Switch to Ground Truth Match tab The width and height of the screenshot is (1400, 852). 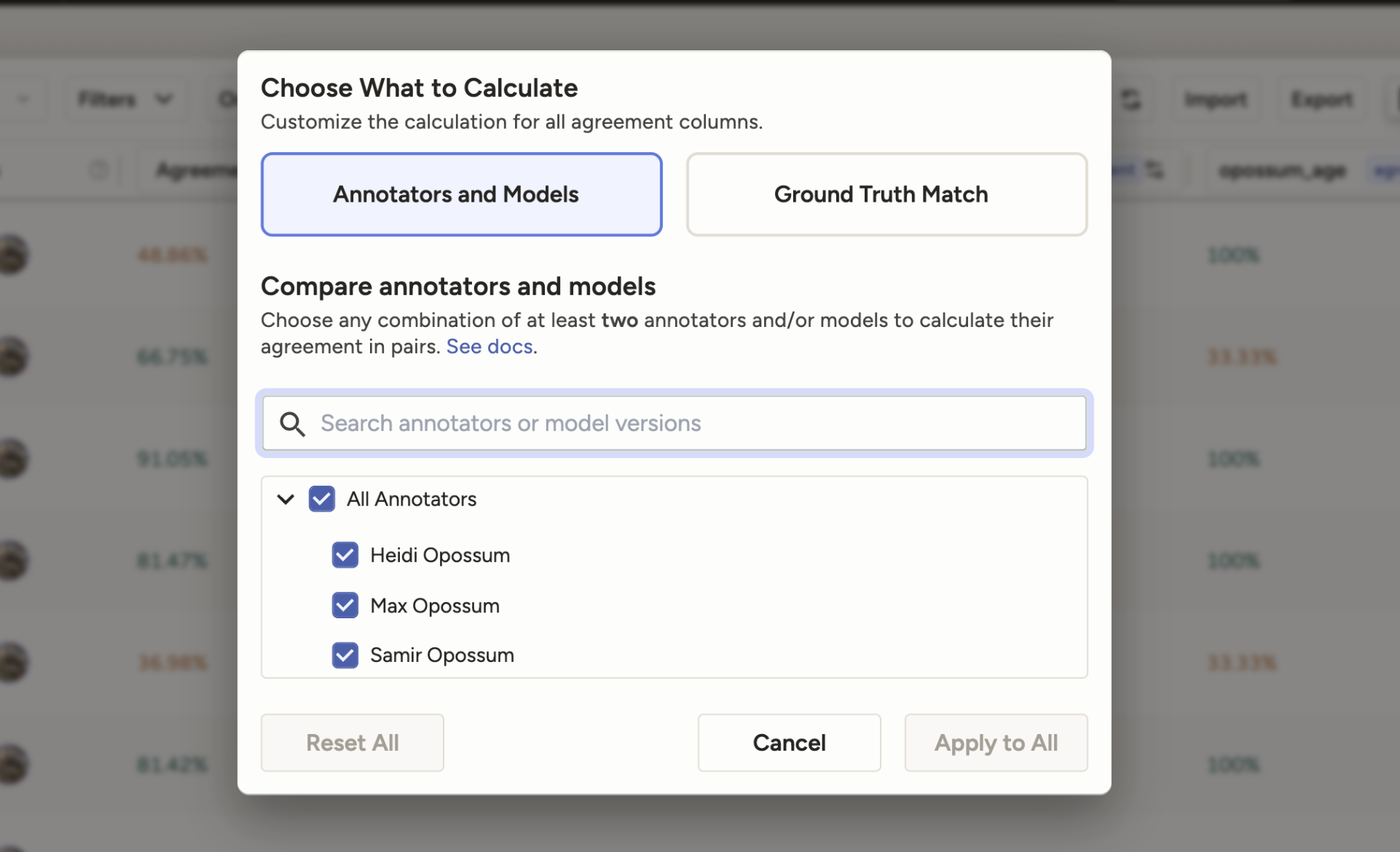(x=886, y=194)
